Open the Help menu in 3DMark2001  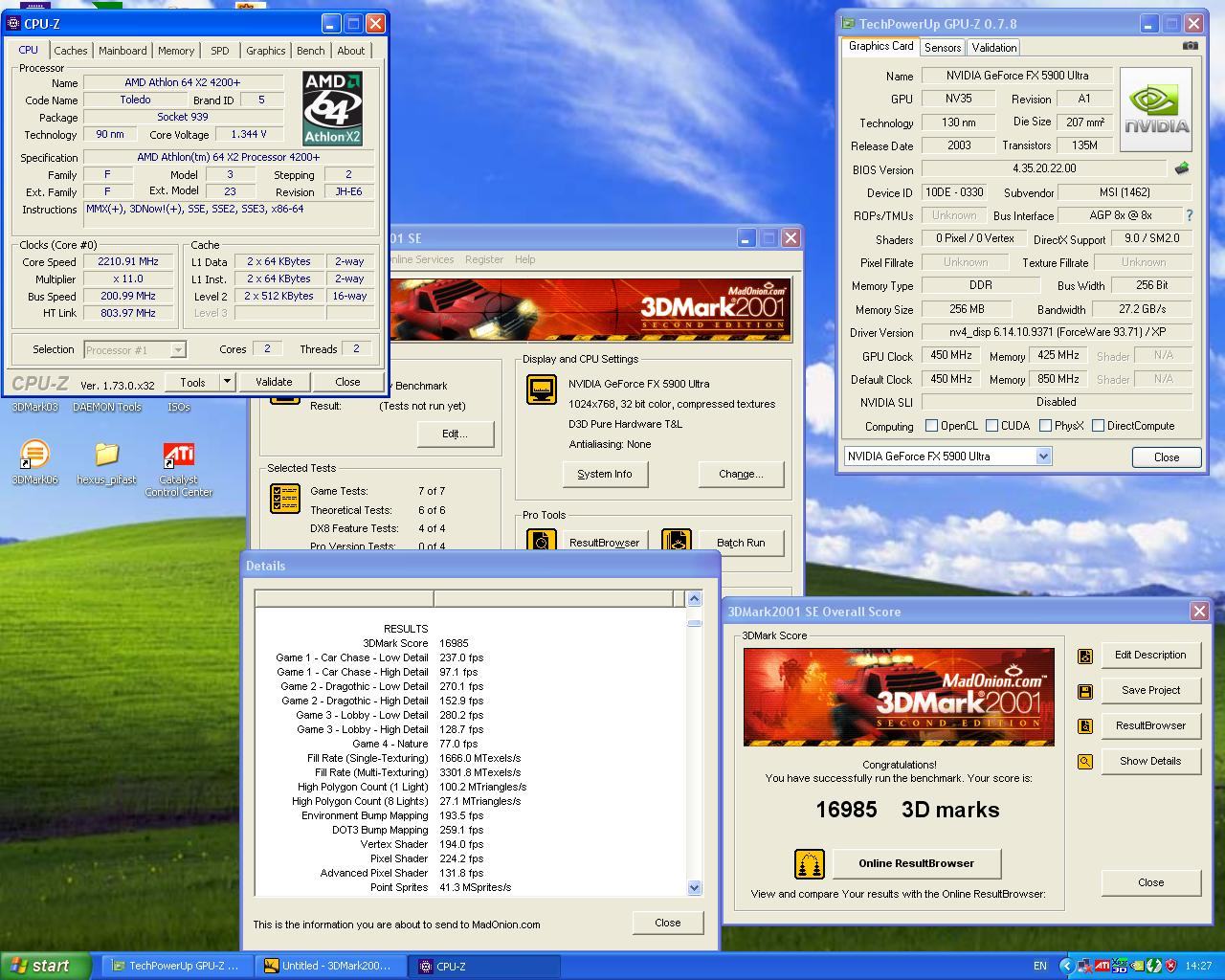pos(524,259)
